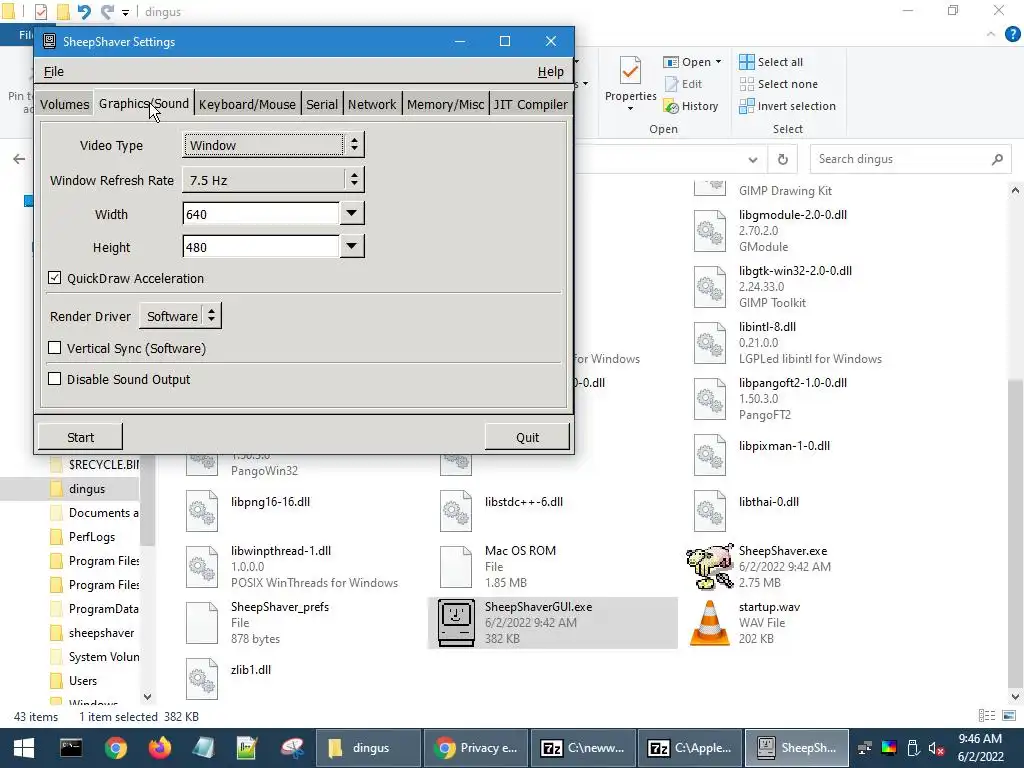Open Windows Start menu
This screenshot has height=768, width=1024.
coord(24,748)
